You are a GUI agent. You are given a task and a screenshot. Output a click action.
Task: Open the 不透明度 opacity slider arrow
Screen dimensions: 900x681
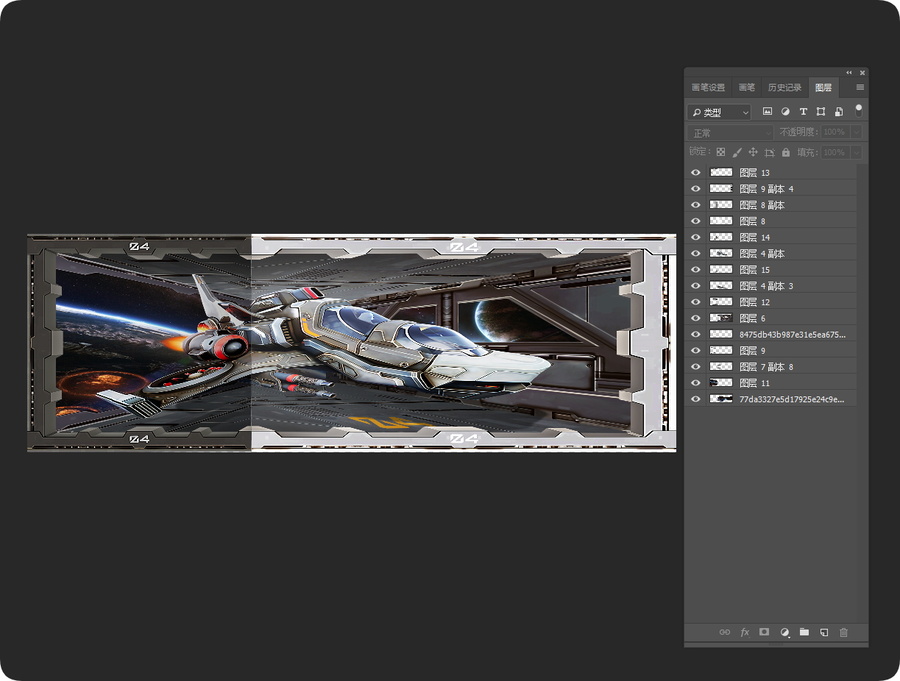[856, 132]
